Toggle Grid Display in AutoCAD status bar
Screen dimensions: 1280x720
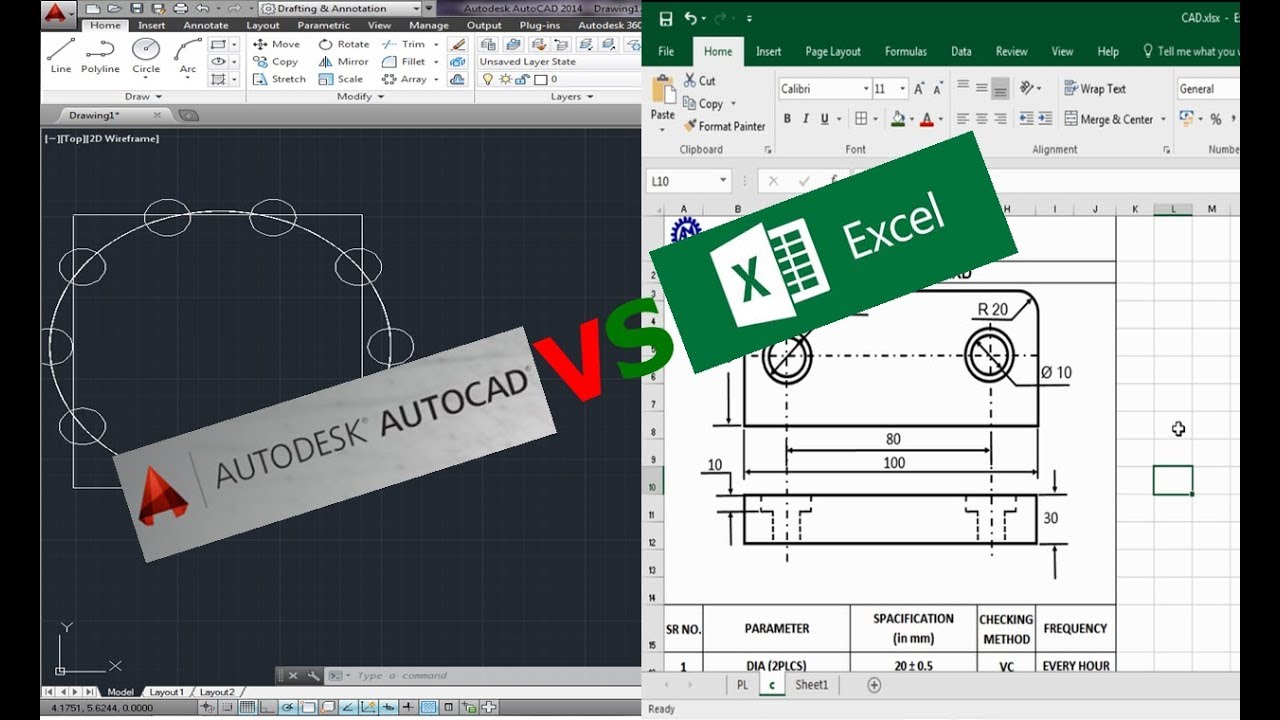click(x=248, y=709)
